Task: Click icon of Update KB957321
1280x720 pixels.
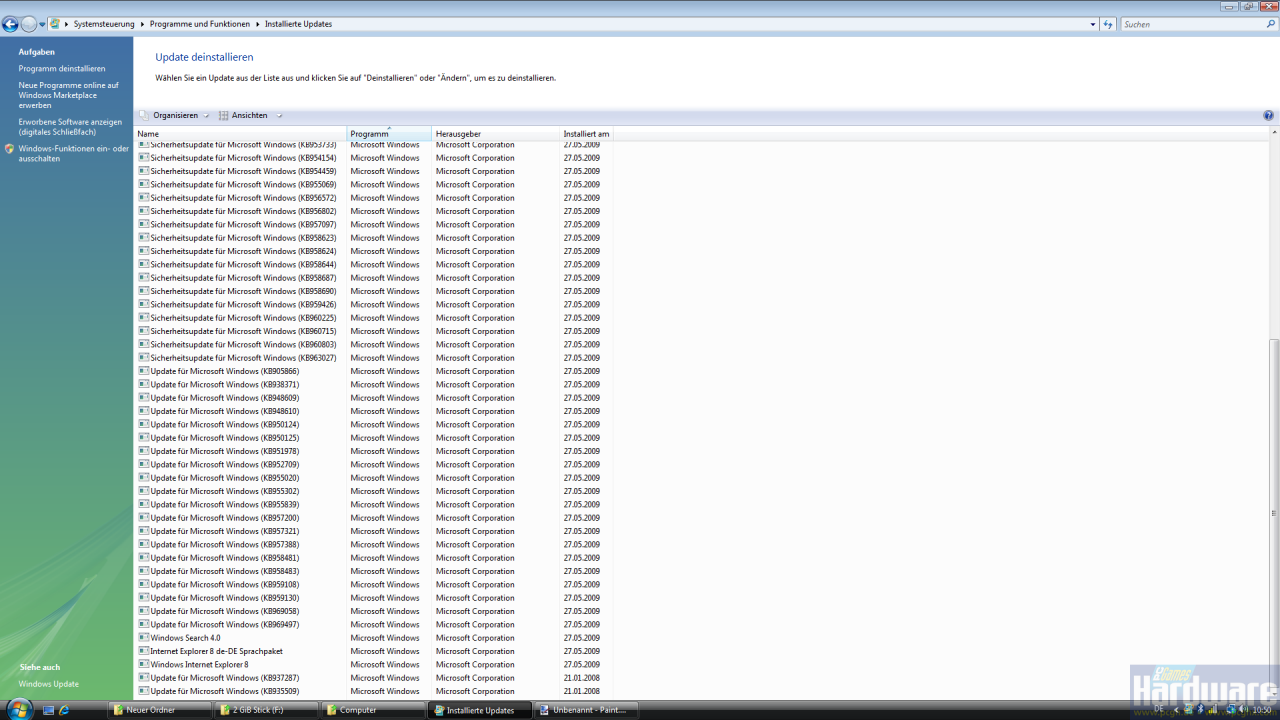Action: pyautogui.click(x=143, y=531)
